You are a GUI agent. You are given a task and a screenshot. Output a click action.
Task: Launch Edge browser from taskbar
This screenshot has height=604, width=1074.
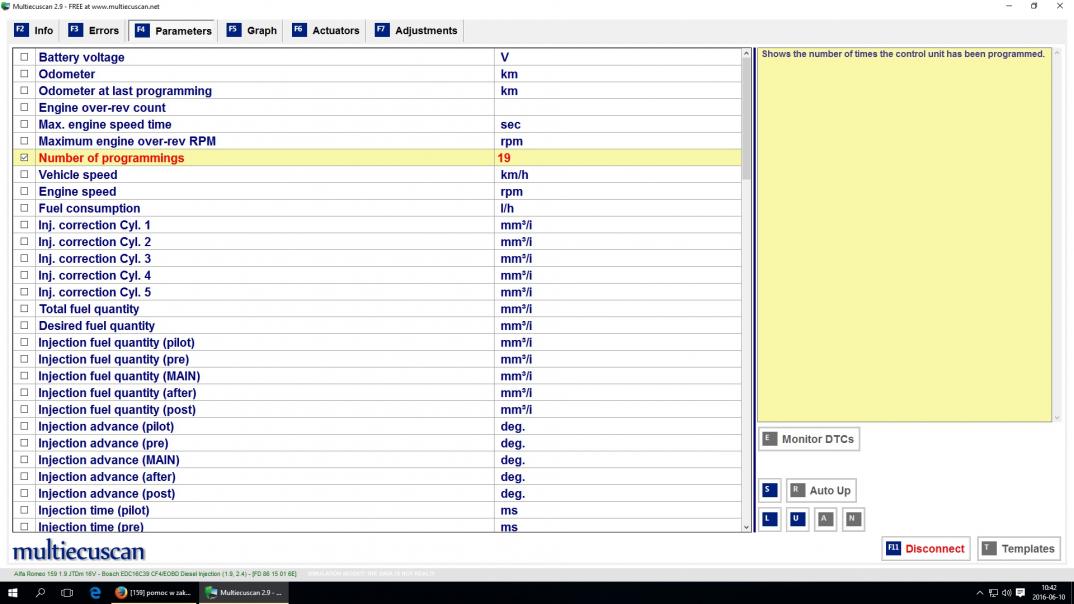pos(95,593)
